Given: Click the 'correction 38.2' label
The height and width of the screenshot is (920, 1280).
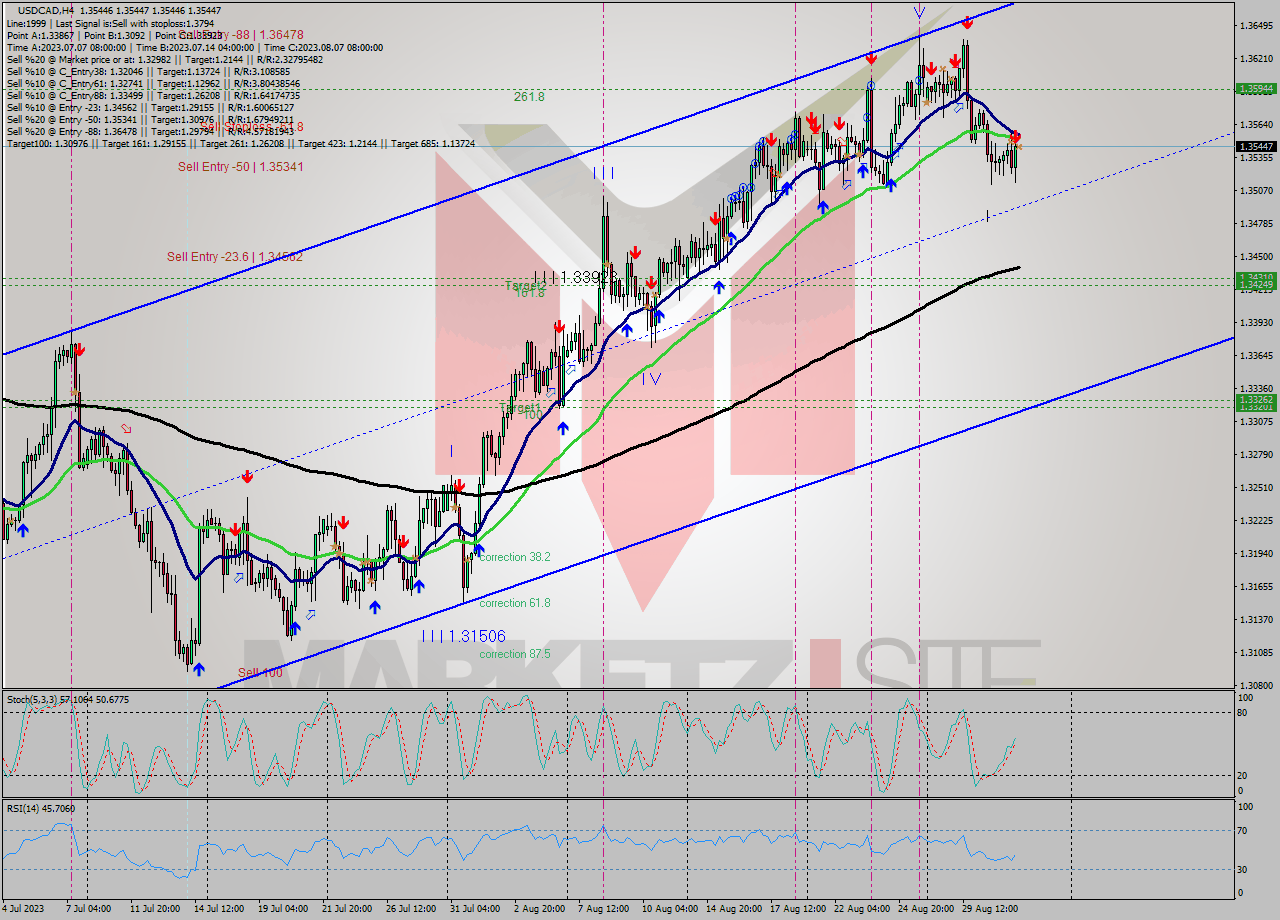Looking at the screenshot, I should (515, 557).
